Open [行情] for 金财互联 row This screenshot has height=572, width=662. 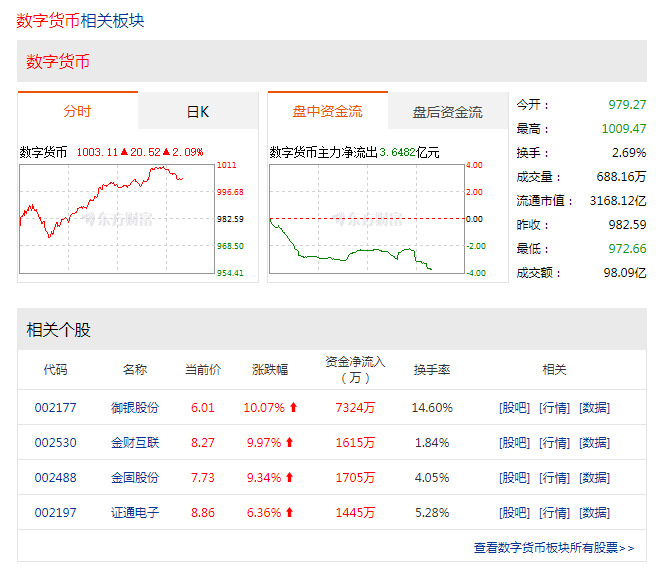(554, 443)
